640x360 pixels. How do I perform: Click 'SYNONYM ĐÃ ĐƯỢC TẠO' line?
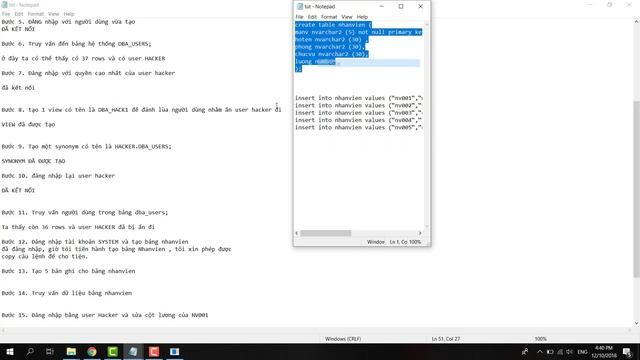[33, 161]
